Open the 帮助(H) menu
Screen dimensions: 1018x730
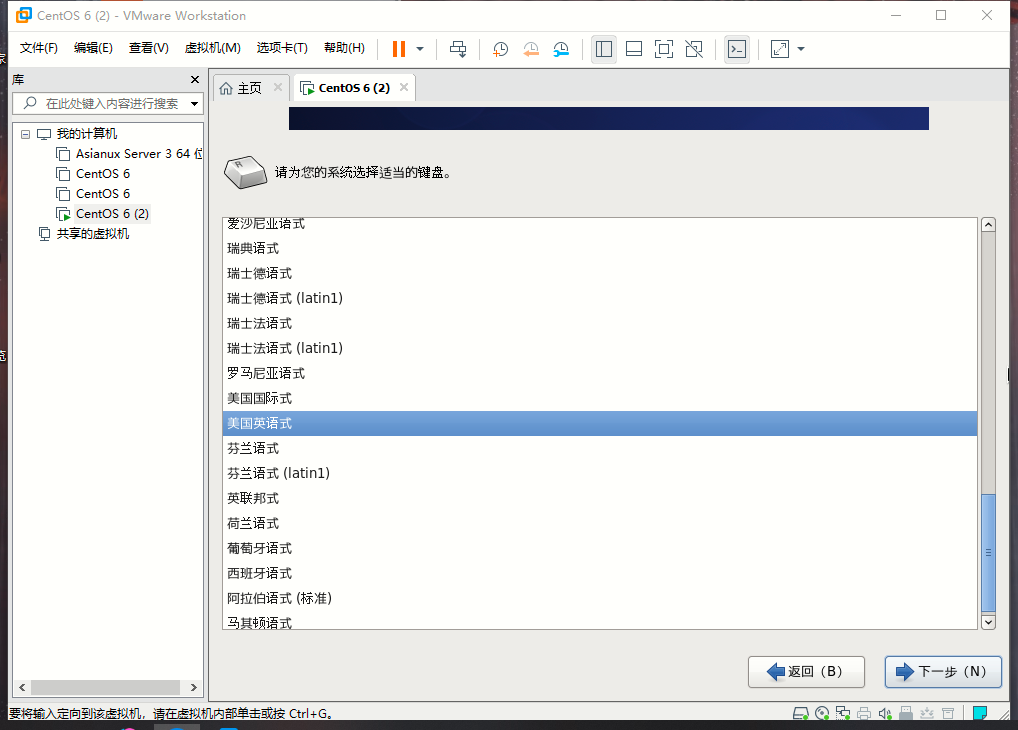point(345,48)
